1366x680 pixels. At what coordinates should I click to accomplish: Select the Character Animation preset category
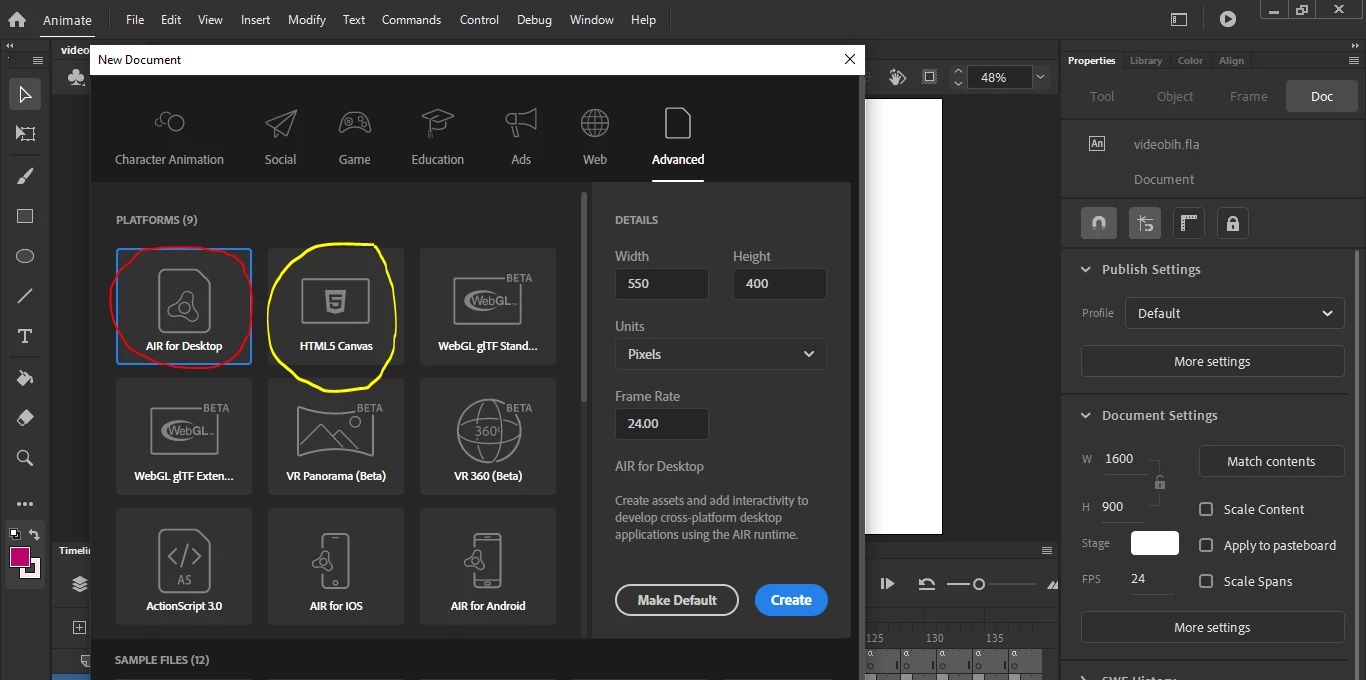169,137
